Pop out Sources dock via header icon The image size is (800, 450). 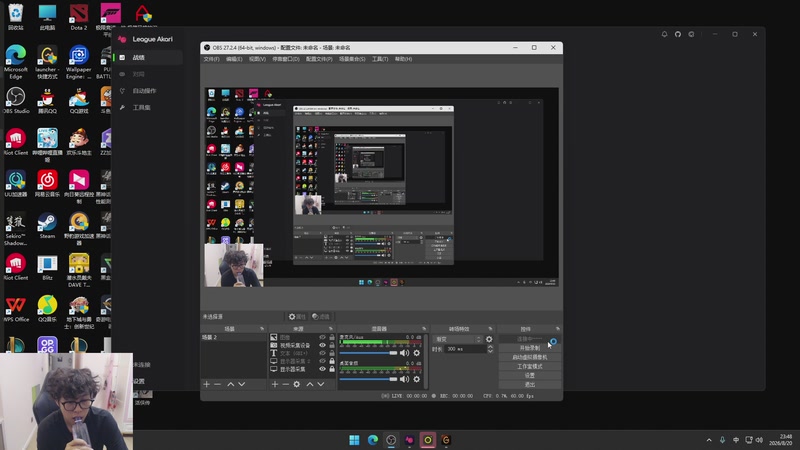click(331, 329)
